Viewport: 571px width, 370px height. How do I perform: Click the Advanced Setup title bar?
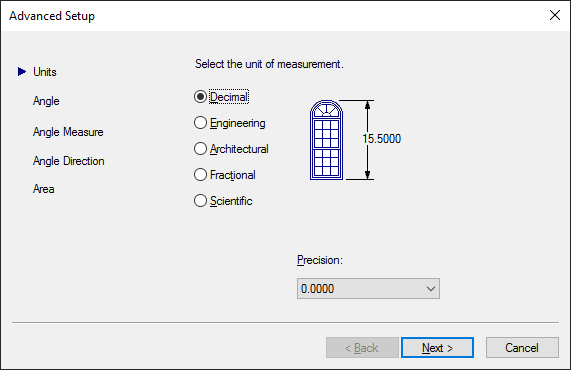tap(273, 16)
